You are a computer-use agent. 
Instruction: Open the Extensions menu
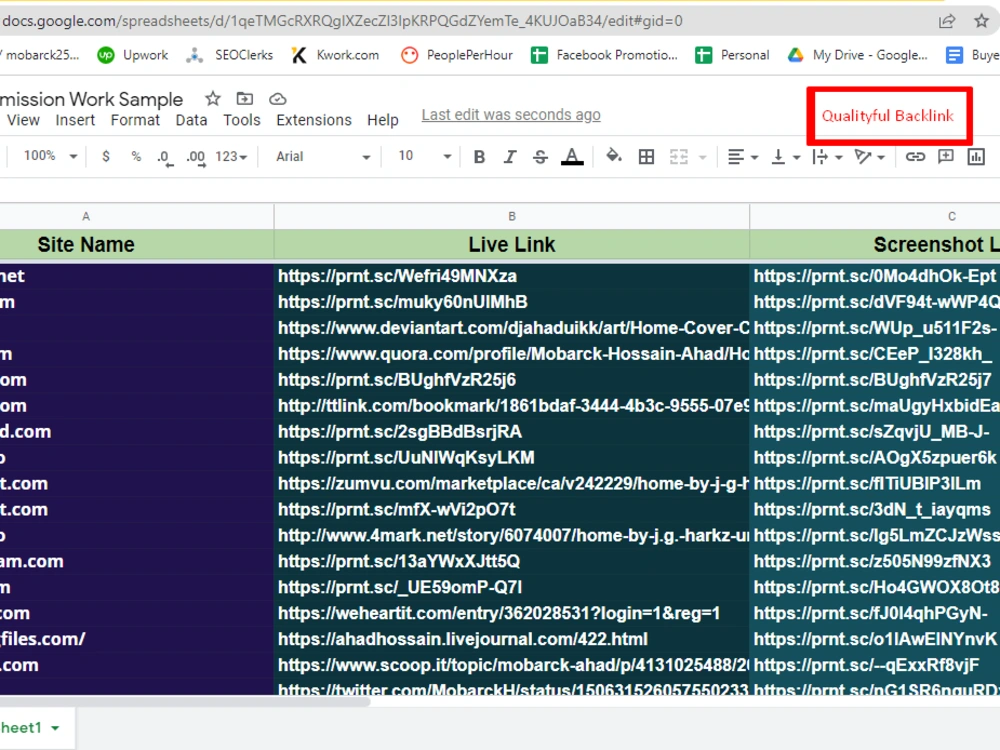pyautogui.click(x=314, y=120)
